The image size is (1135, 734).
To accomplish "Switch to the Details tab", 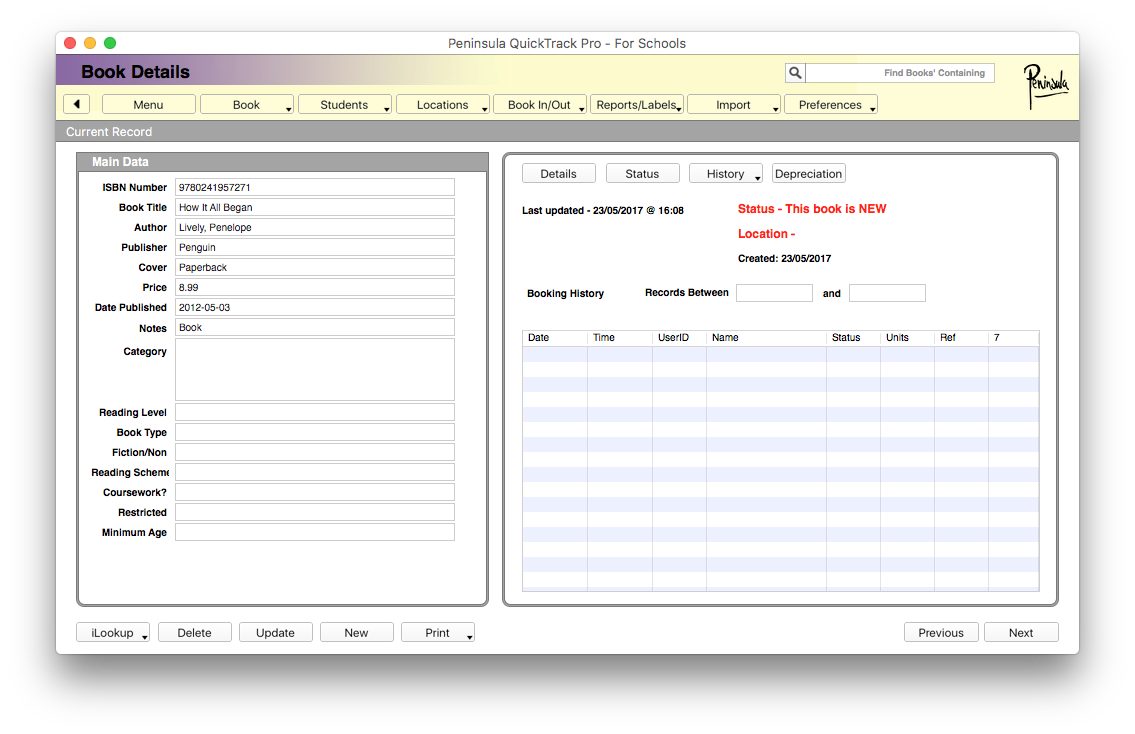I will (559, 174).
